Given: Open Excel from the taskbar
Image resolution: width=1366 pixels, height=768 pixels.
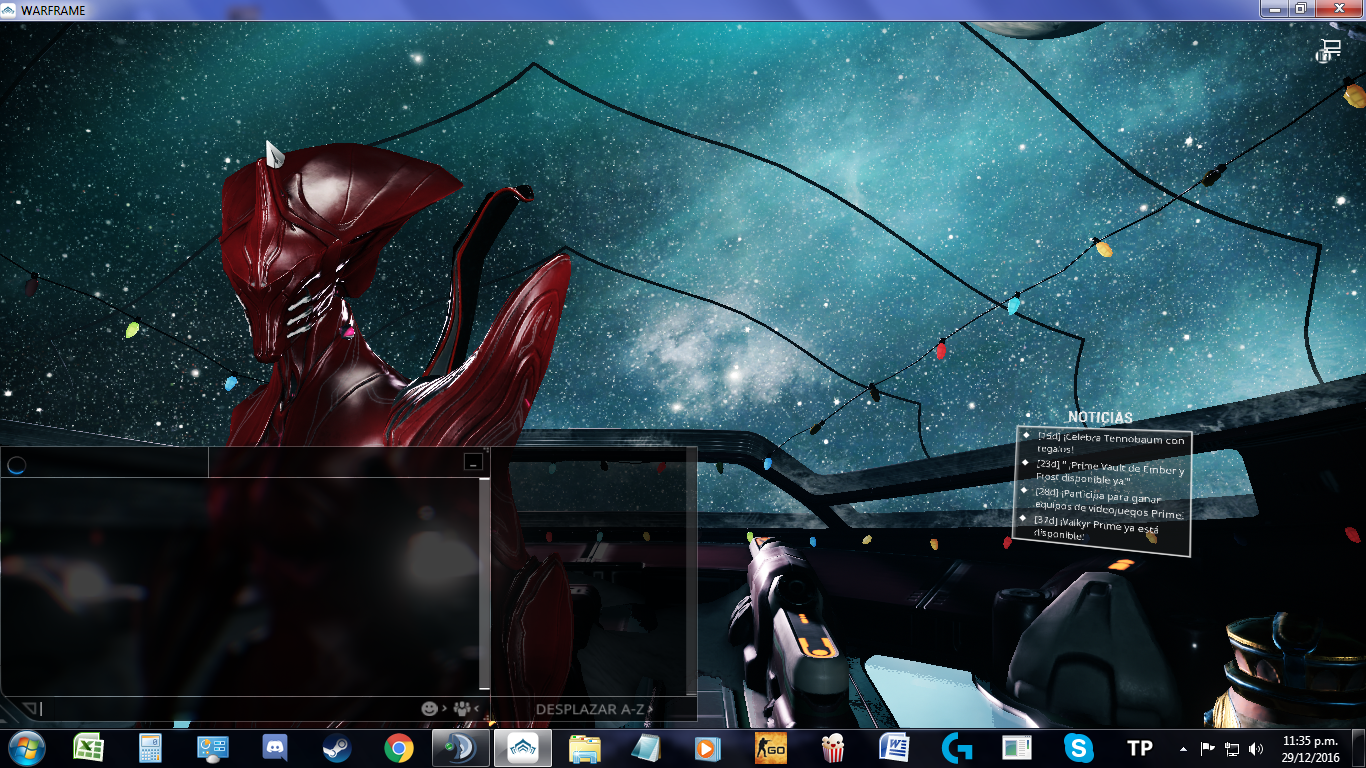Looking at the screenshot, I should pyautogui.click(x=89, y=748).
